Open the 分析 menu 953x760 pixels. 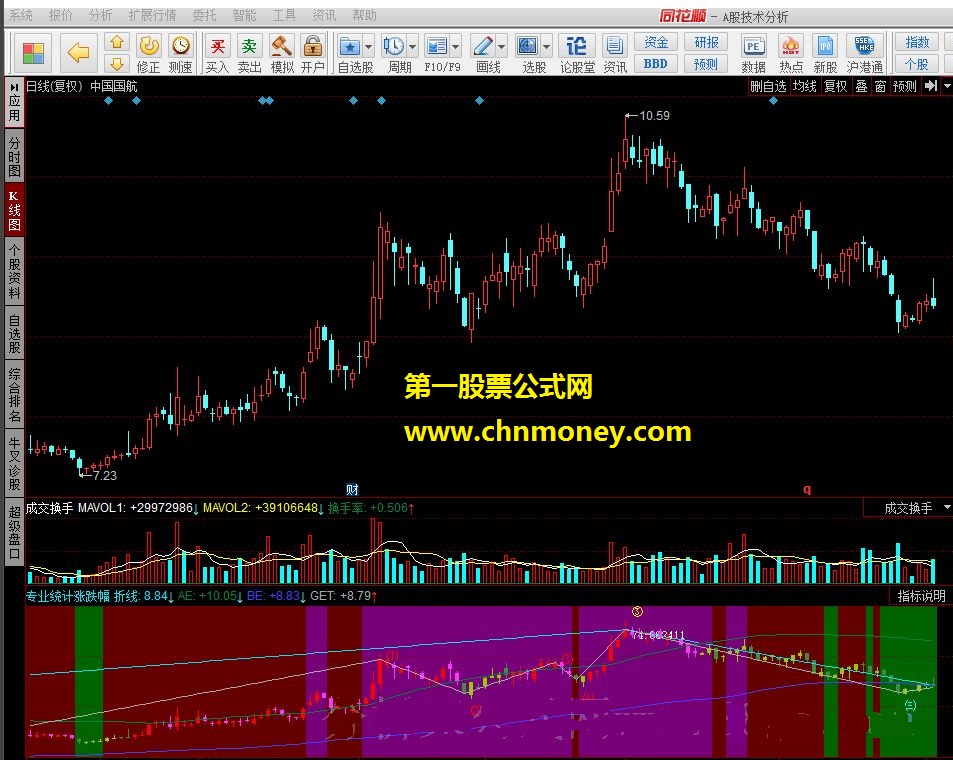tap(100, 15)
